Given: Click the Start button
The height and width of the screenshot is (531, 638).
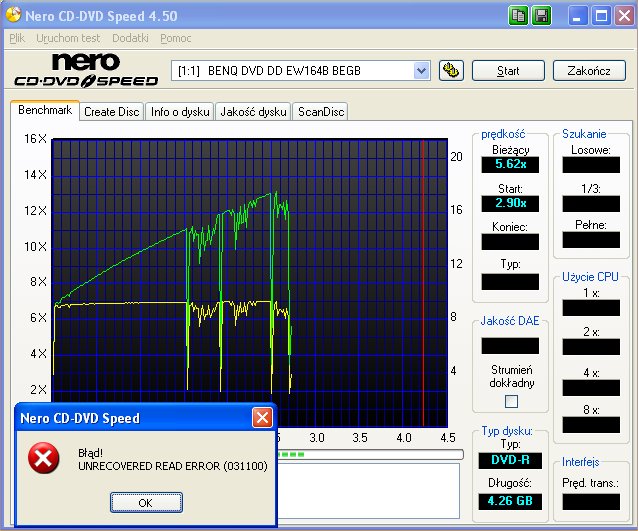Looking at the screenshot, I should (508, 71).
